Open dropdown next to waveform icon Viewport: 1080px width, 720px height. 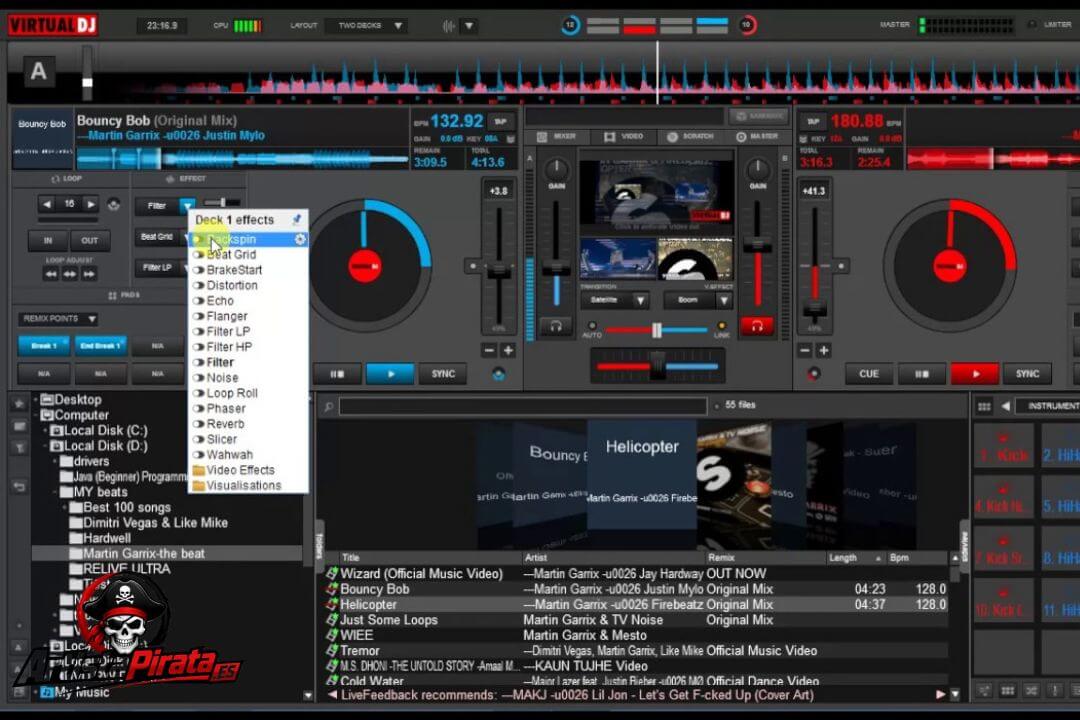pos(469,26)
